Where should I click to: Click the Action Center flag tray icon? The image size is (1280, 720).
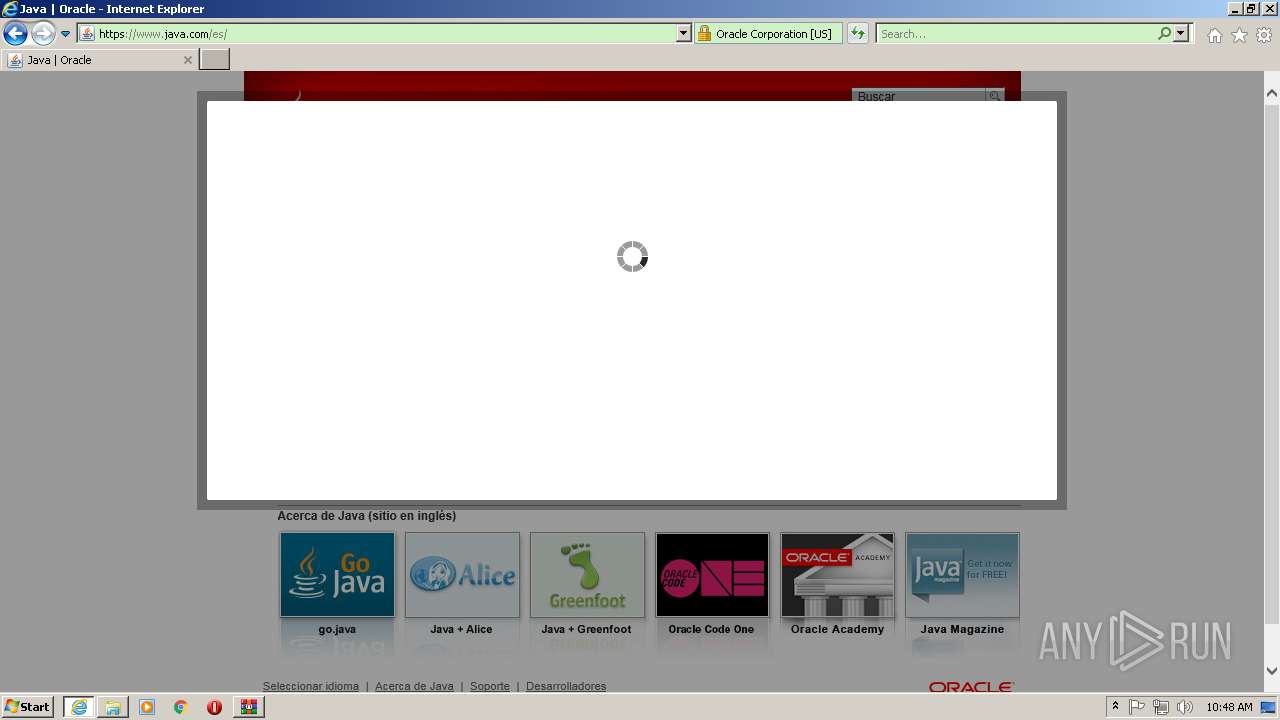pyautogui.click(x=1137, y=707)
